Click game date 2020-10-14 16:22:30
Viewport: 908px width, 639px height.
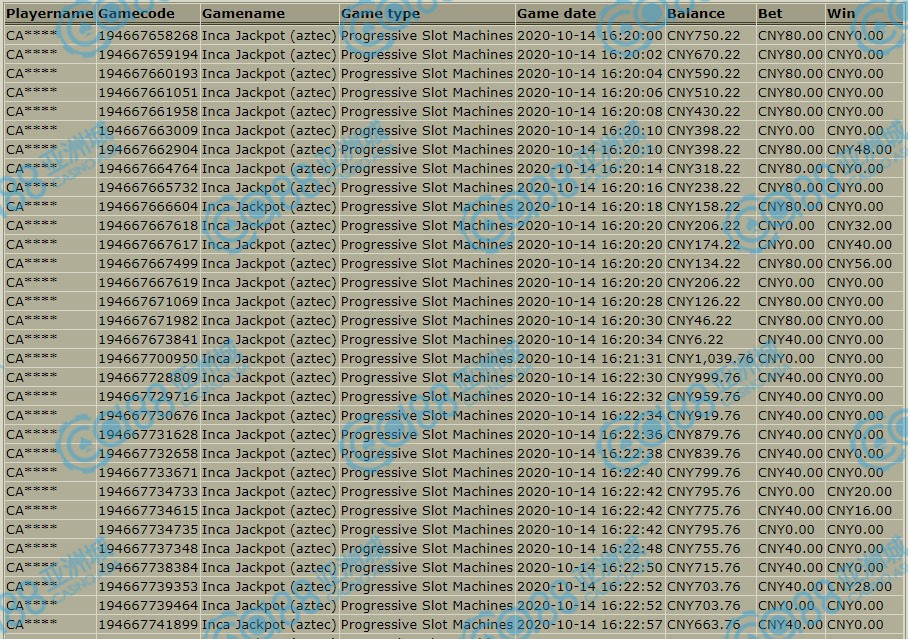[x=590, y=378]
